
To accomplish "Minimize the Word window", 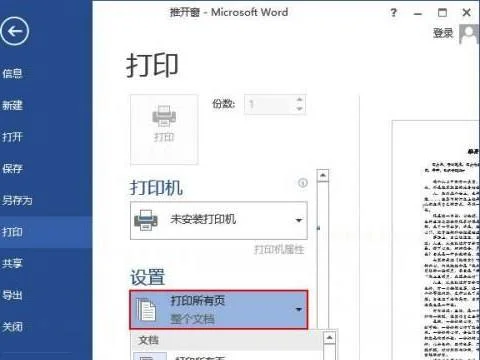I will (x=418, y=13).
